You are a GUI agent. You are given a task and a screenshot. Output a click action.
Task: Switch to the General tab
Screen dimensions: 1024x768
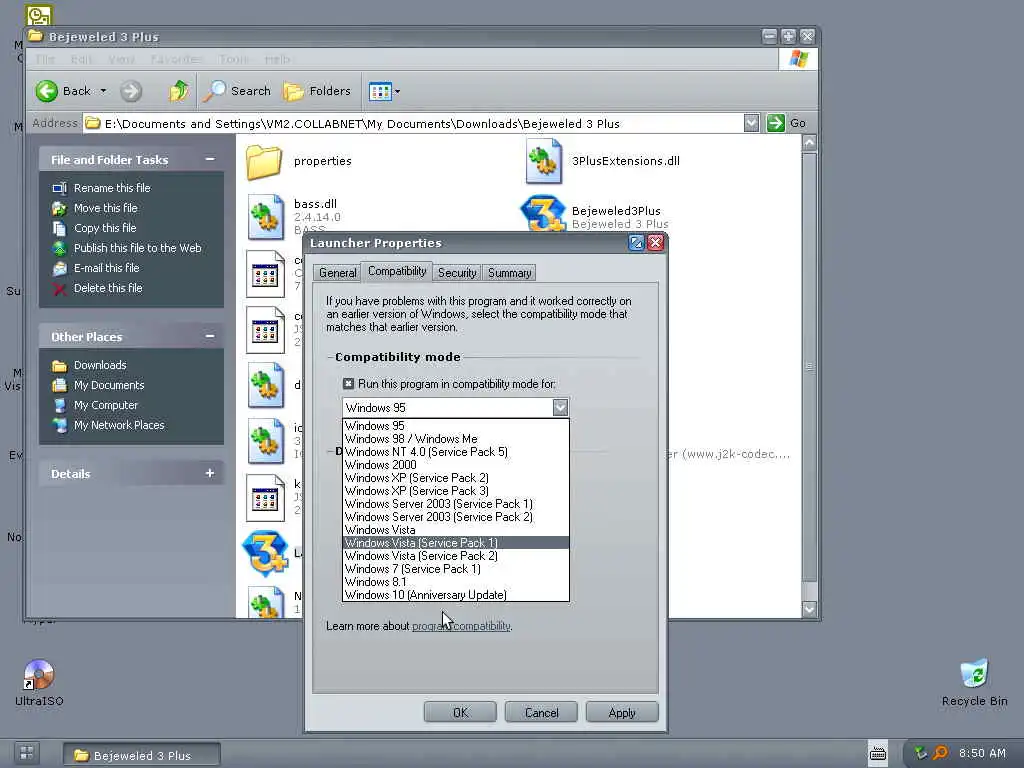click(x=337, y=273)
